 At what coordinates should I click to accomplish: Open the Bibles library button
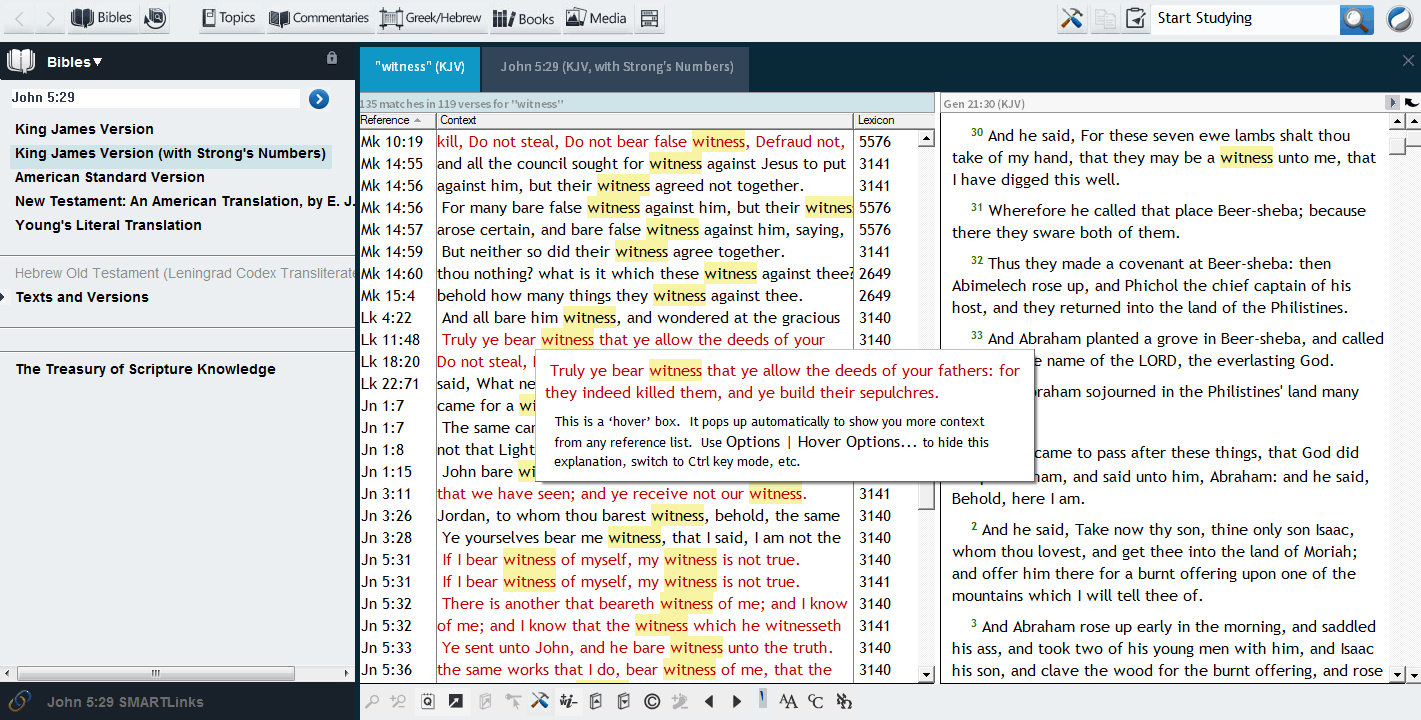(102, 18)
